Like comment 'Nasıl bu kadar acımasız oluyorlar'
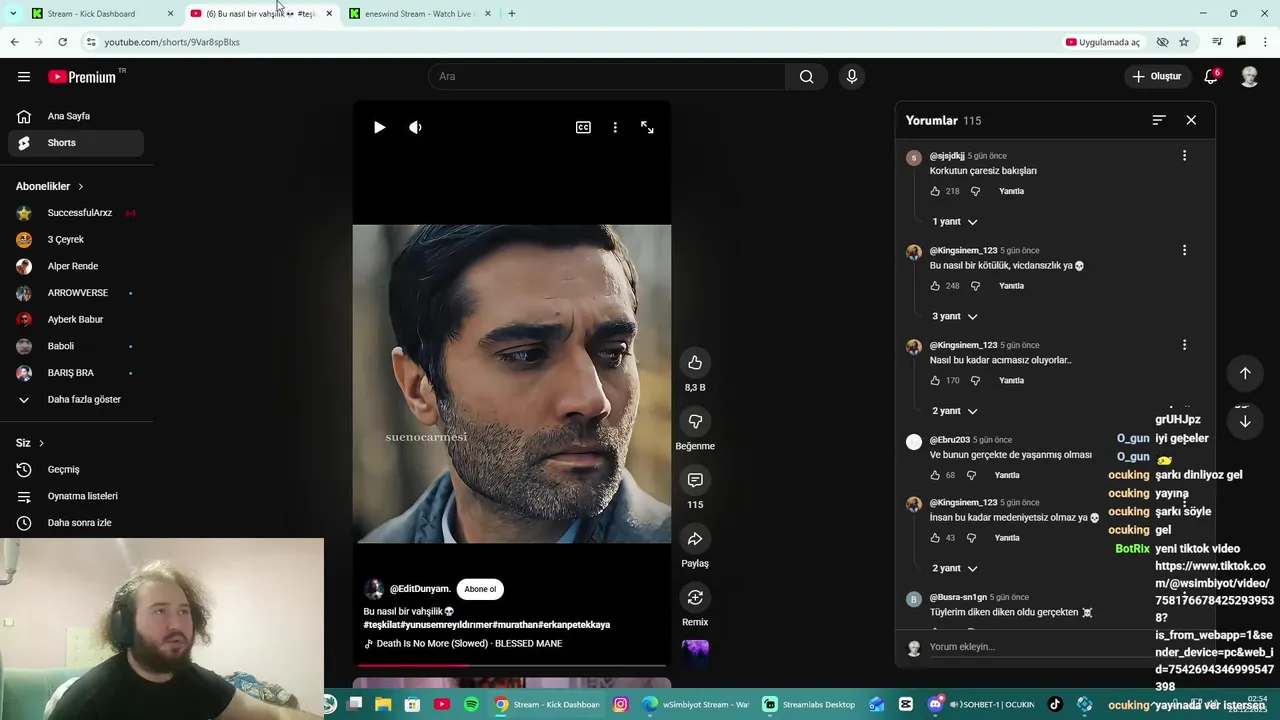 pyautogui.click(x=935, y=381)
